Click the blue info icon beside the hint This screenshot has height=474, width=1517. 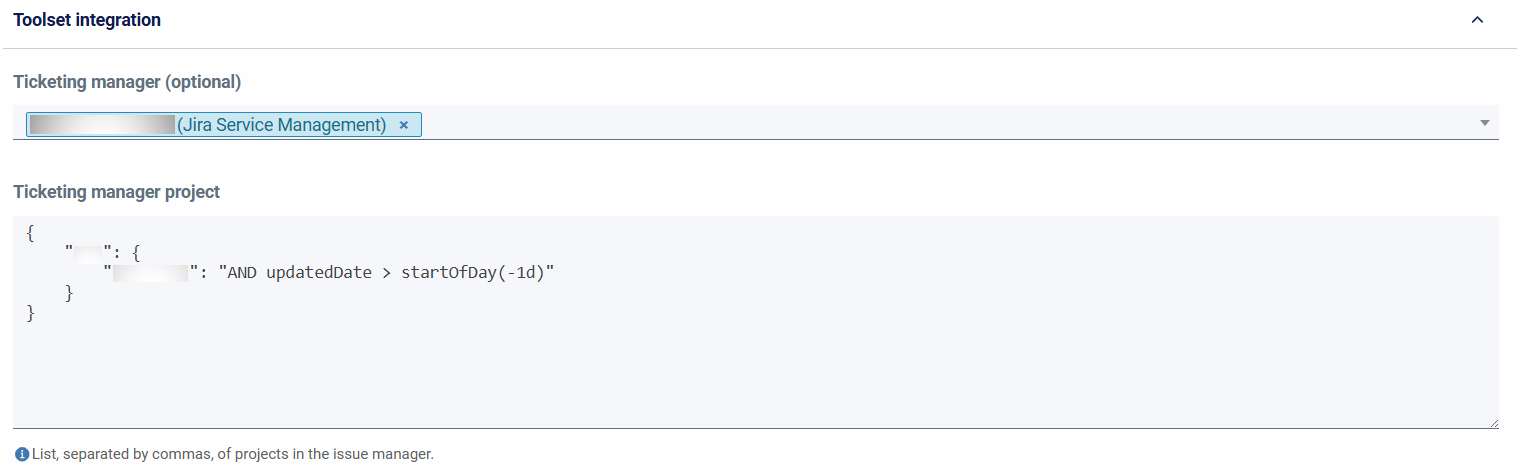point(22,454)
